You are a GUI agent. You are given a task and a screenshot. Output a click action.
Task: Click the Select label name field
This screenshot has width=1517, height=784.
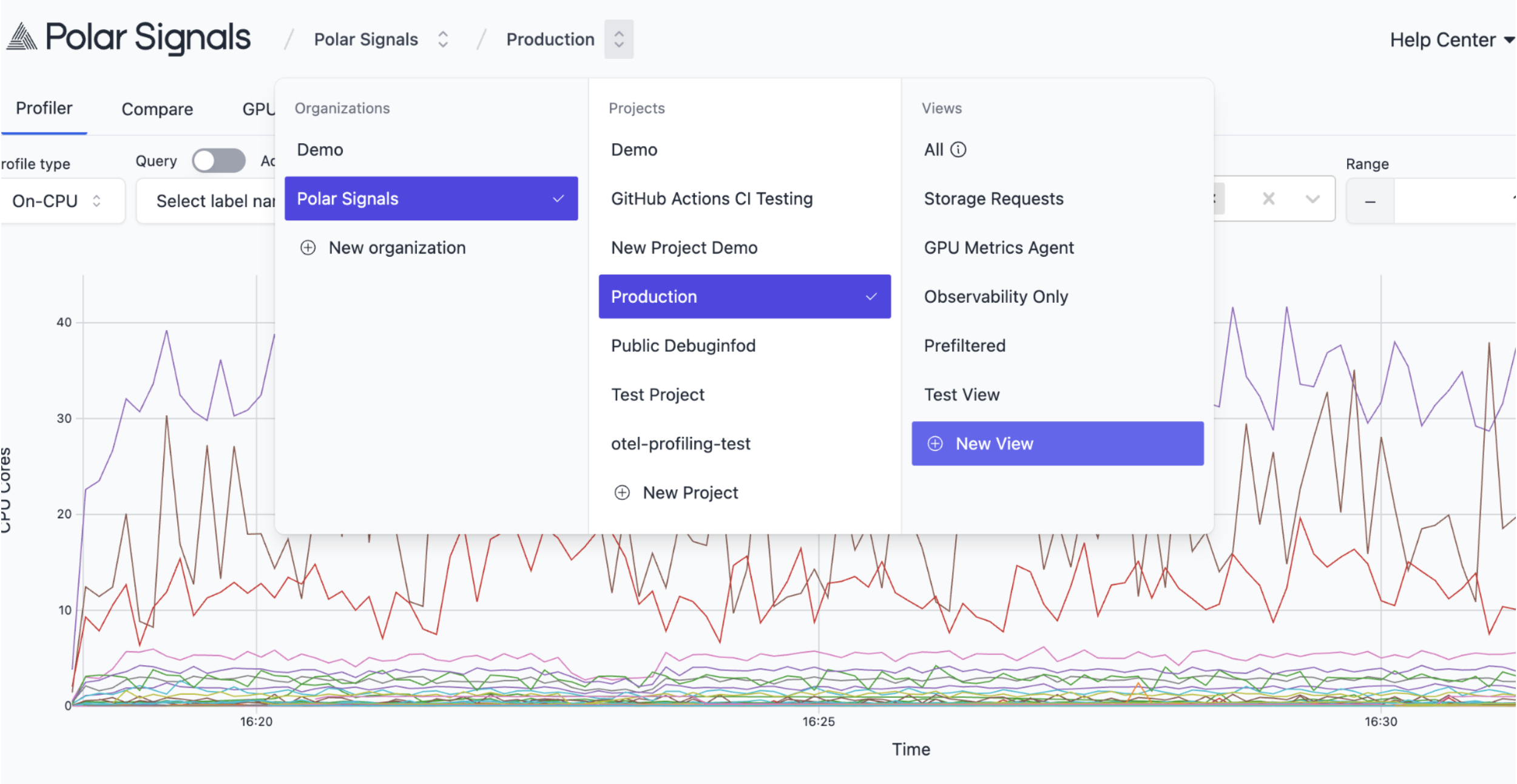[x=206, y=201]
